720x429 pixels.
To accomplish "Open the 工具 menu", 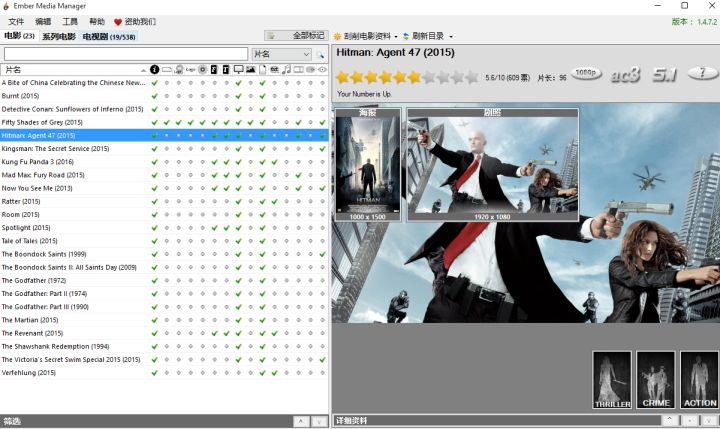I will pyautogui.click(x=70, y=22).
